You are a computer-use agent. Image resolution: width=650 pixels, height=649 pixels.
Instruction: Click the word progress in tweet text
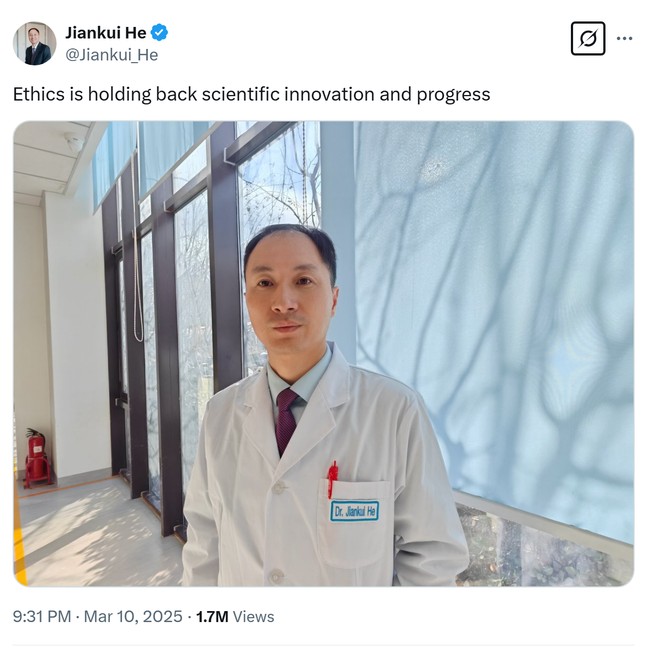(x=454, y=95)
